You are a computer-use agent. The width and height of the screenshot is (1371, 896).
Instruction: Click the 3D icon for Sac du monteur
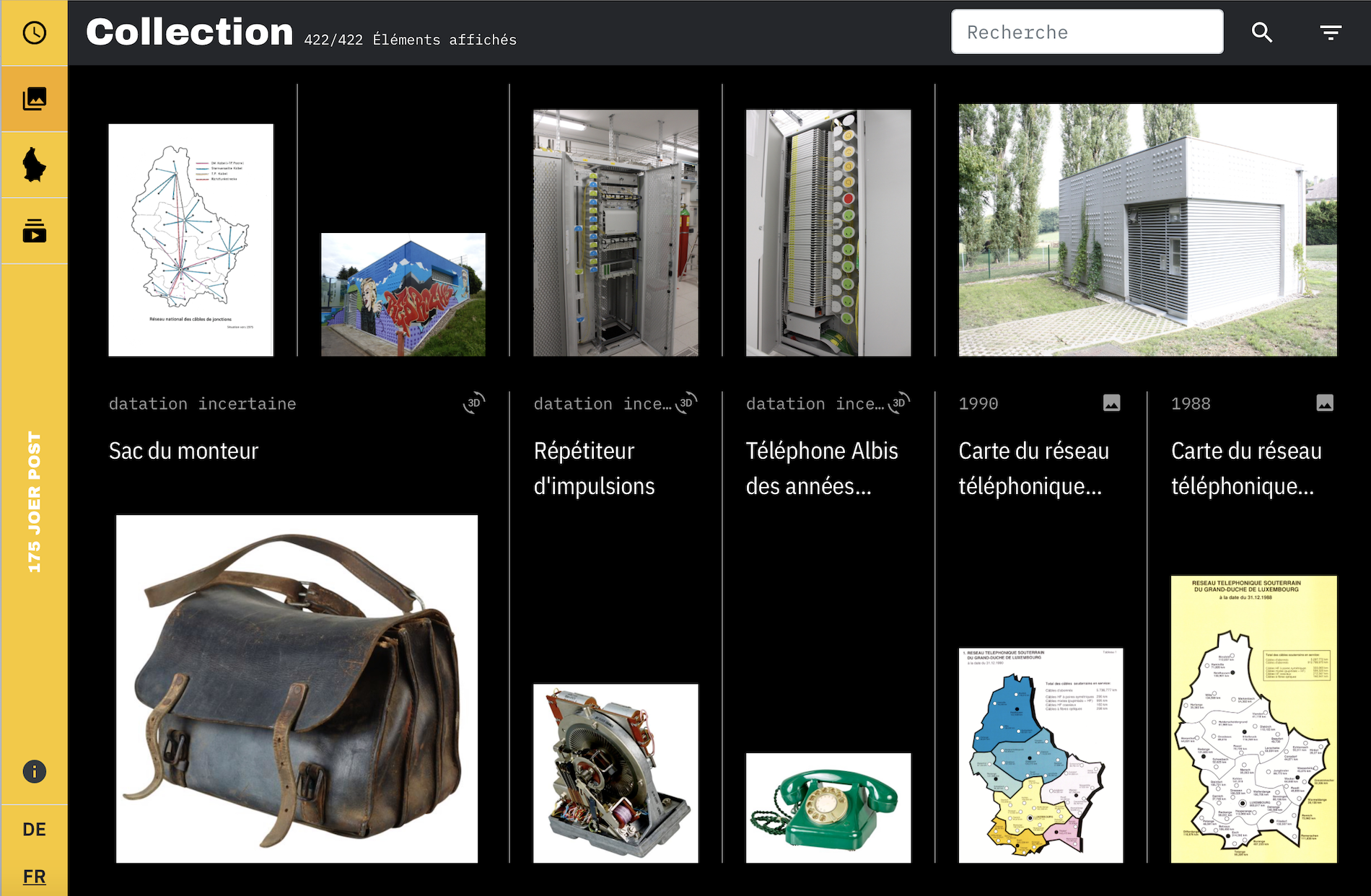[474, 403]
